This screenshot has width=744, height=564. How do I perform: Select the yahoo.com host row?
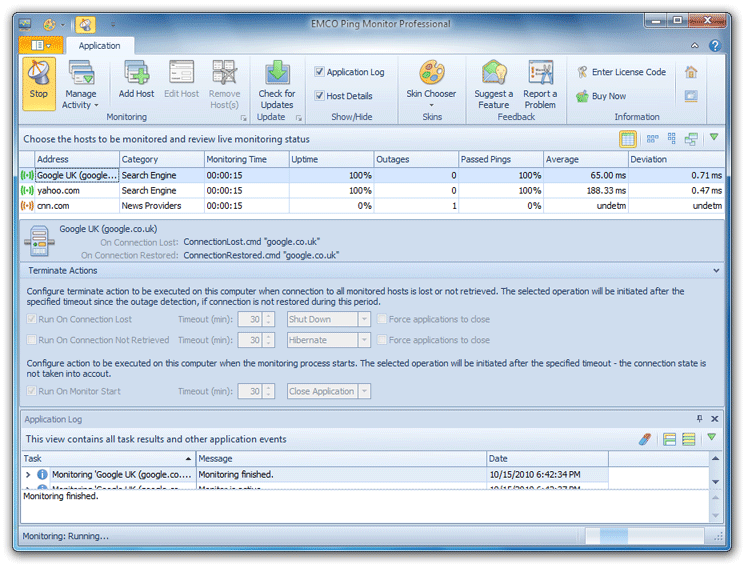pos(372,191)
